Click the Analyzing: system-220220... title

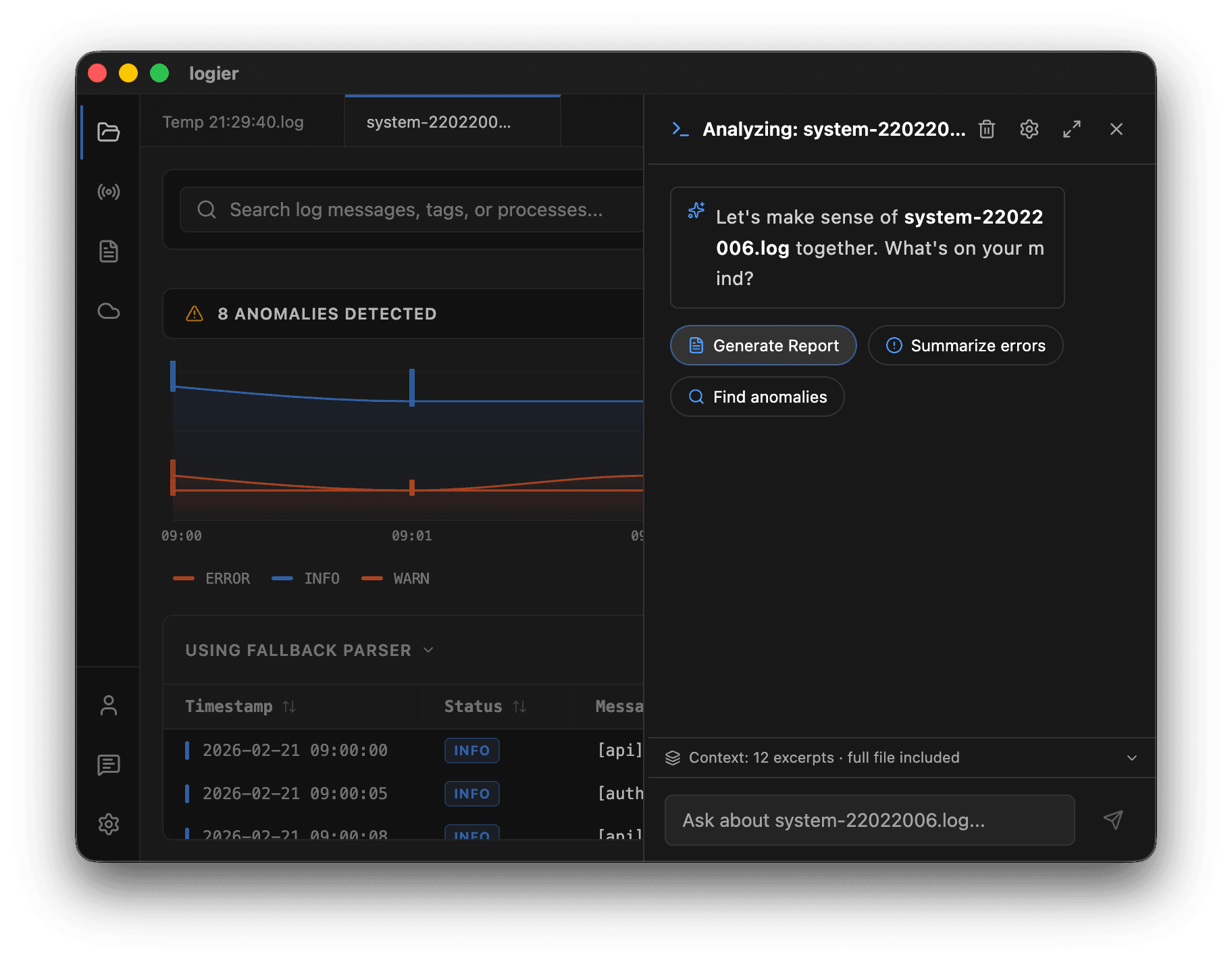coord(834,129)
